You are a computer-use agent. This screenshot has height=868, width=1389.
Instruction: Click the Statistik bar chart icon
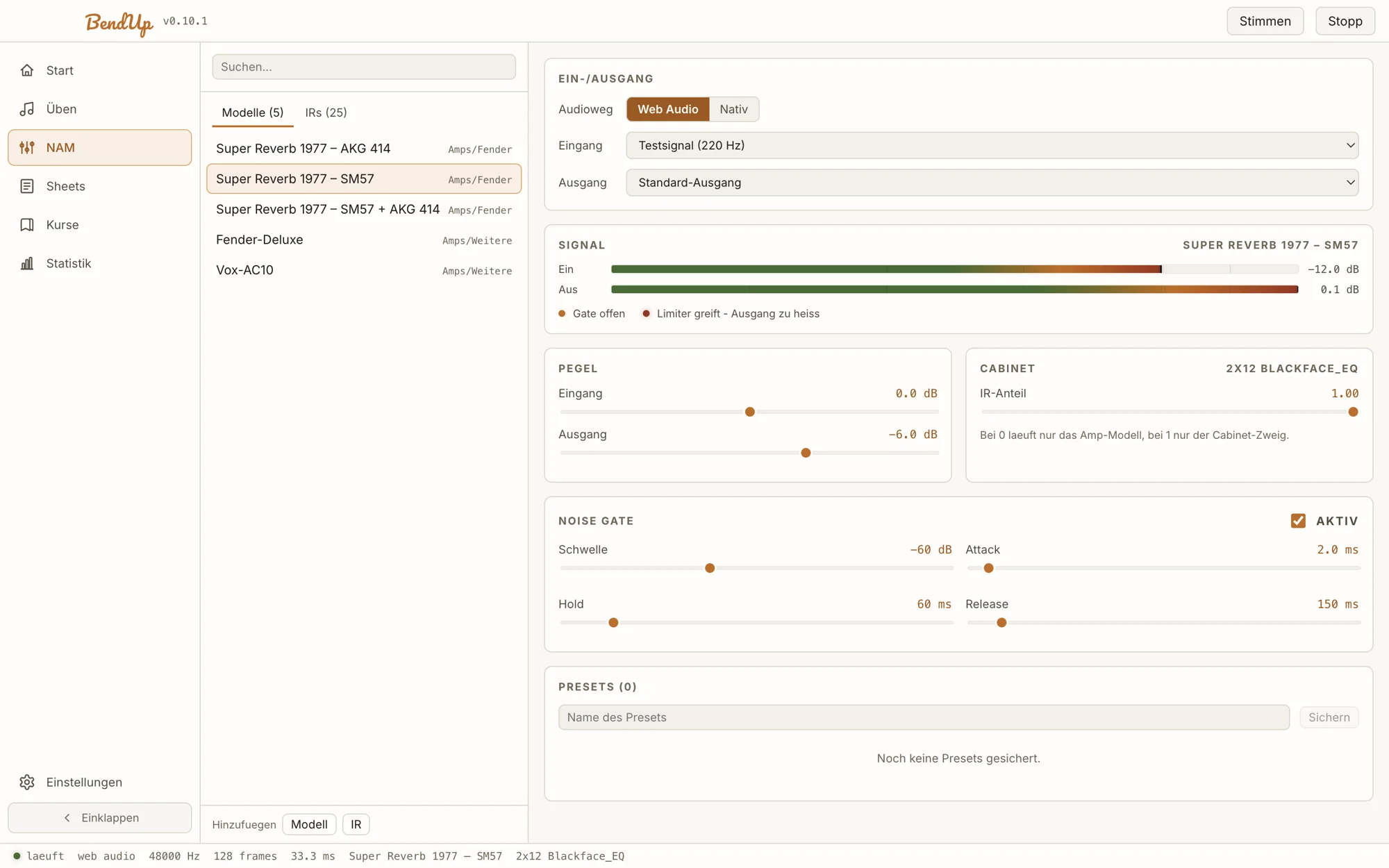[x=27, y=263]
